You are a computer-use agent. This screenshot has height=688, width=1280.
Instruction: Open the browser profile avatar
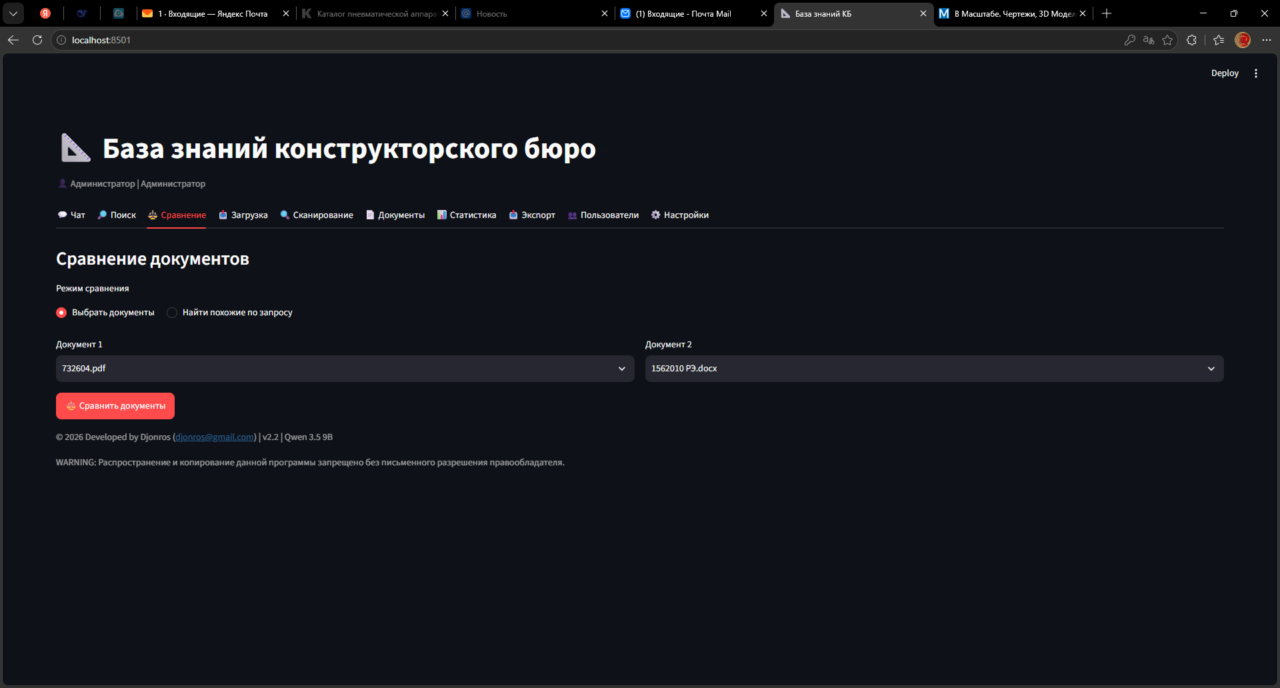coord(1243,40)
